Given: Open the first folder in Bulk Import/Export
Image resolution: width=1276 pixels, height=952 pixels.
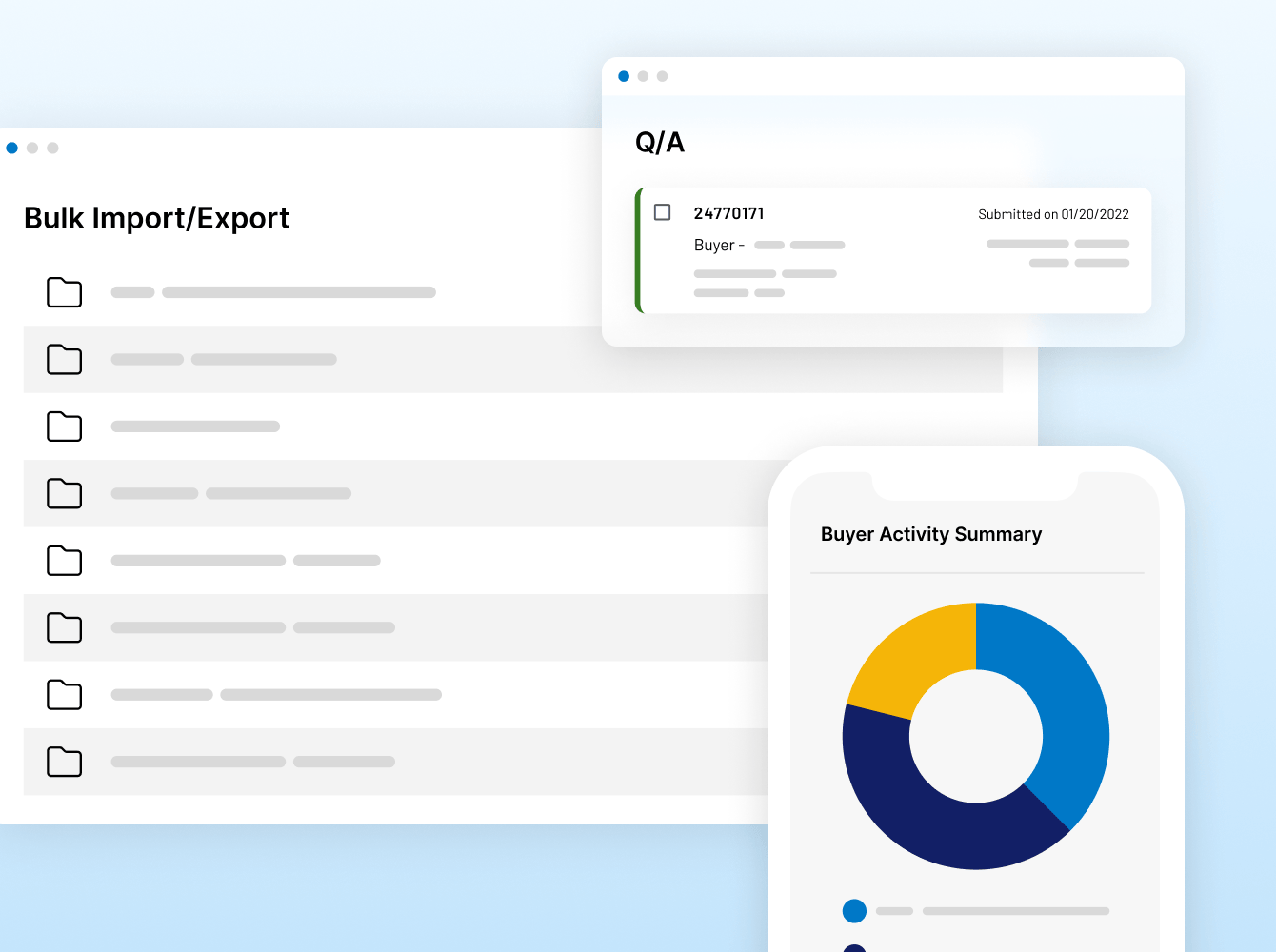Looking at the screenshot, I should click(x=64, y=293).
